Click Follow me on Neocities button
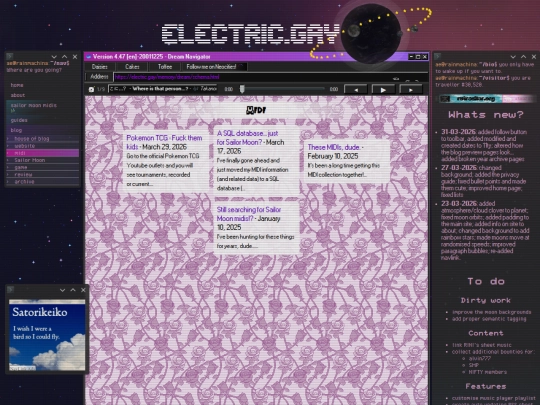The width and height of the screenshot is (540, 405). click(x=214, y=67)
